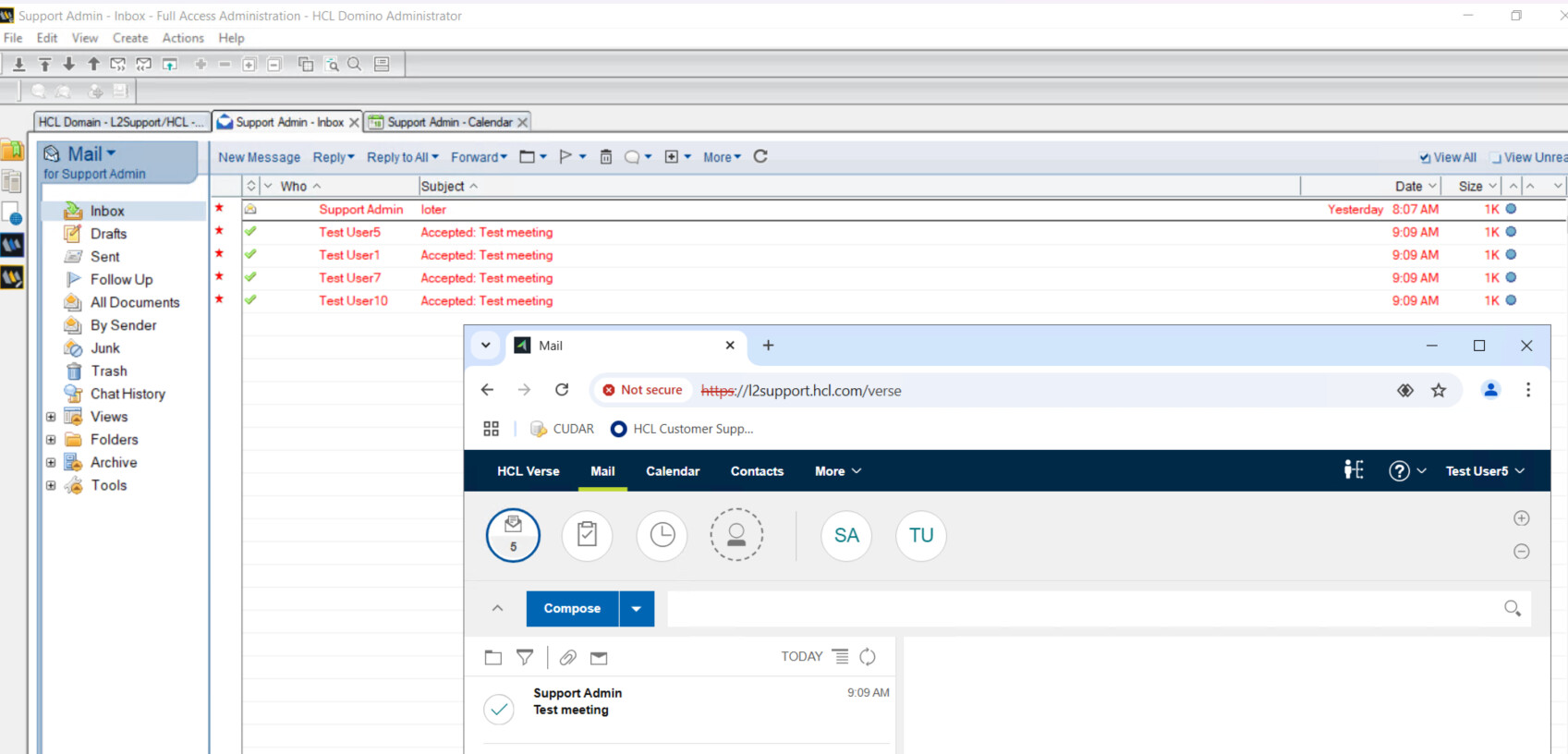This screenshot has height=754, width=1568.
Task: Open the Reply to All dropdown
Action: [x=403, y=157]
